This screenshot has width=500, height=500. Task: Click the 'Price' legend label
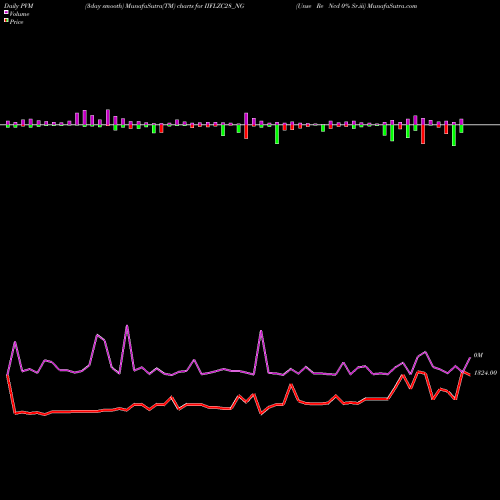click(x=16, y=22)
